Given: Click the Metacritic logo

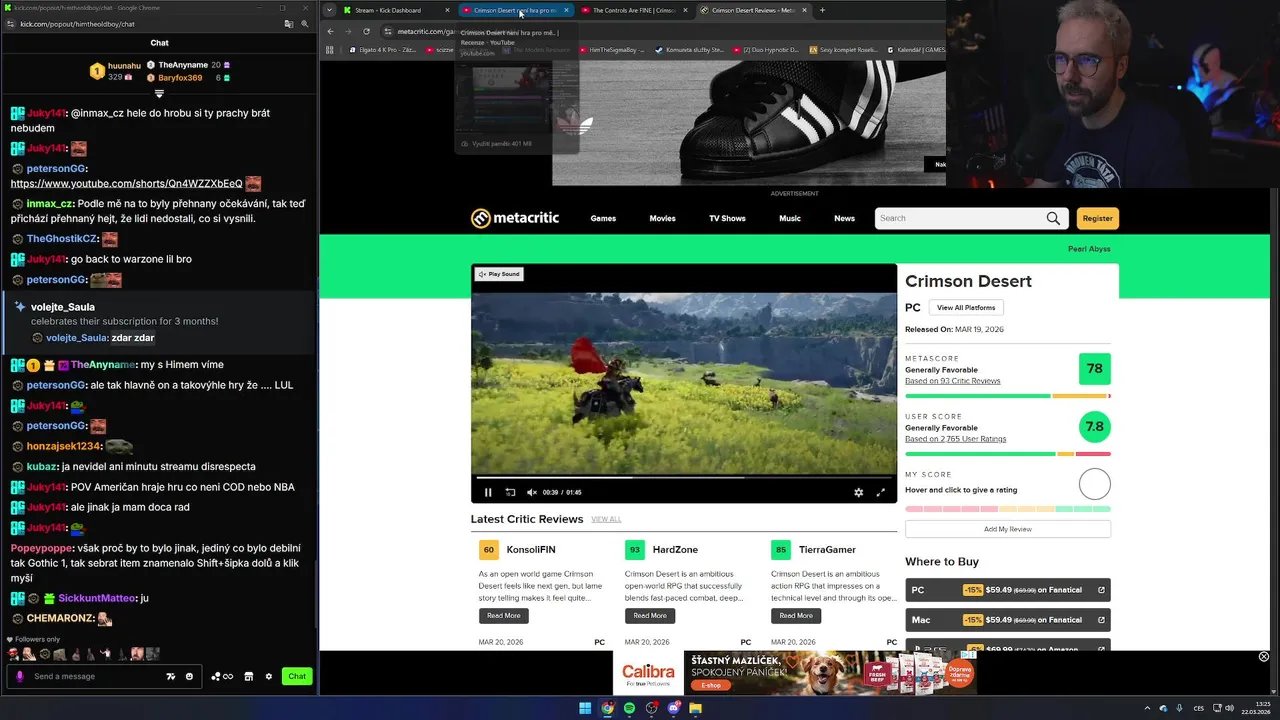Looking at the screenshot, I should click(515, 218).
